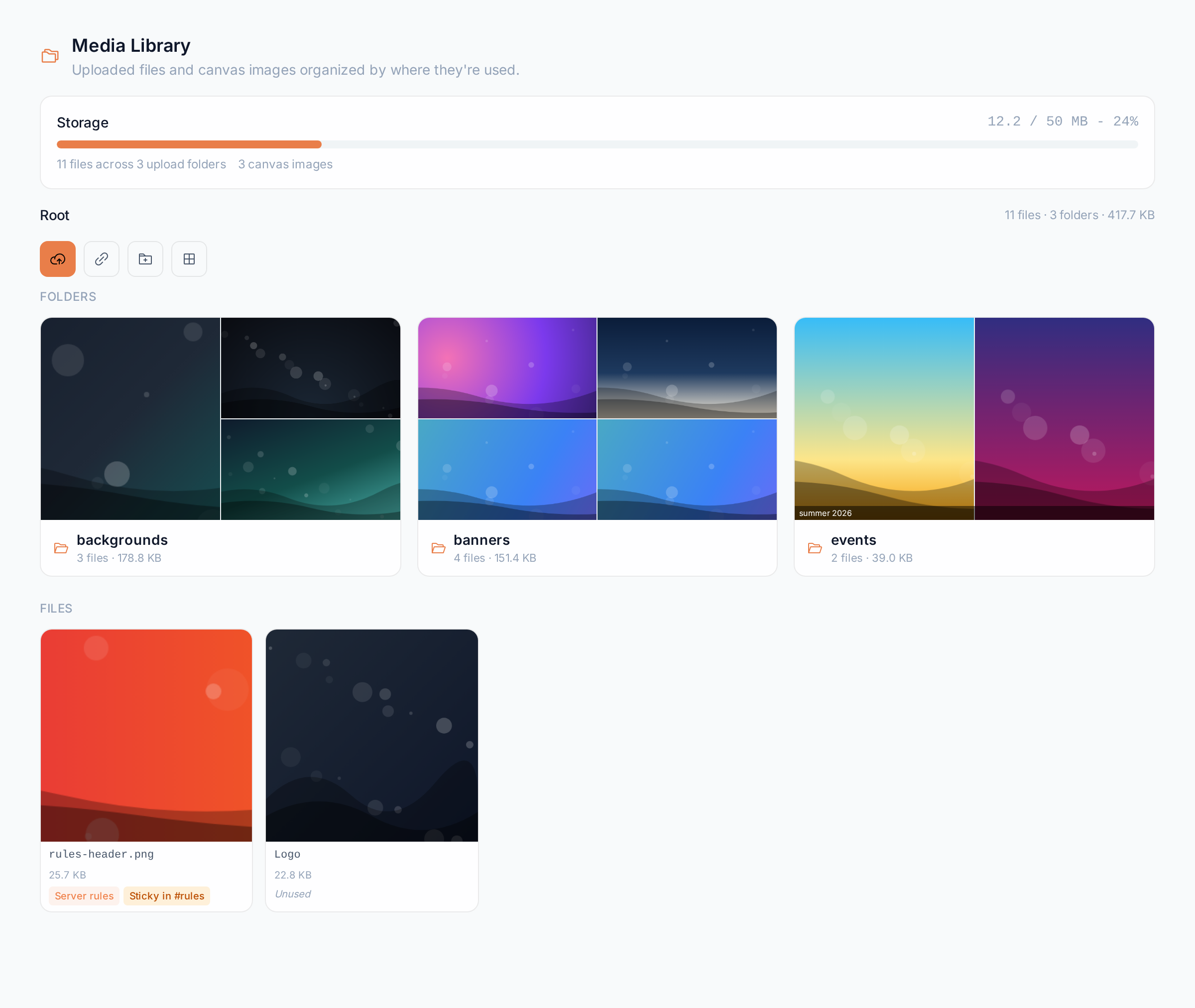Image resolution: width=1195 pixels, height=1008 pixels.
Task: Click the navy and grey banners thumbnail
Action: [x=687, y=368]
